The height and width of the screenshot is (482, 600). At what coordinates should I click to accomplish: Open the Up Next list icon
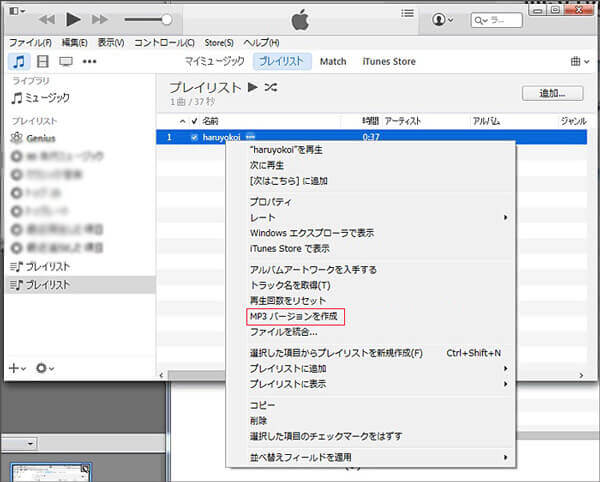click(x=408, y=14)
